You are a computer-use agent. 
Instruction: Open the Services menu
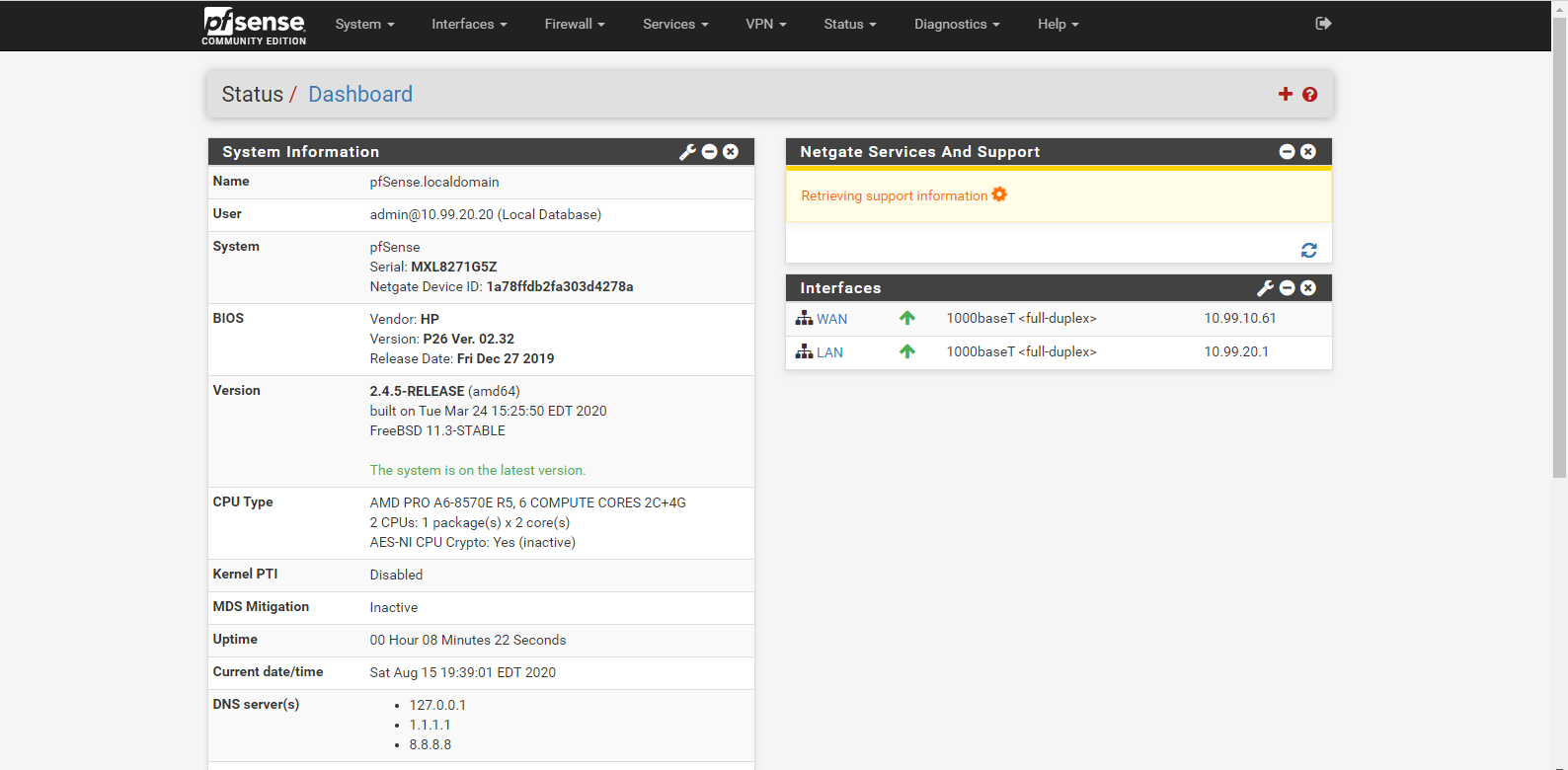[675, 25]
